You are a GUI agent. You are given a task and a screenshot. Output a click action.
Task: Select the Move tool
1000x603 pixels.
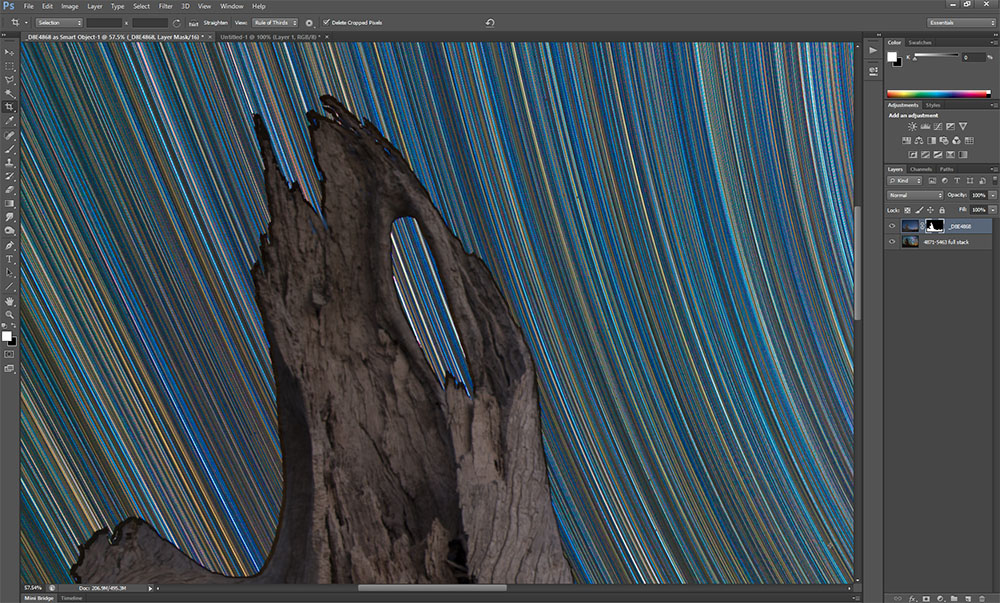pos(9,52)
